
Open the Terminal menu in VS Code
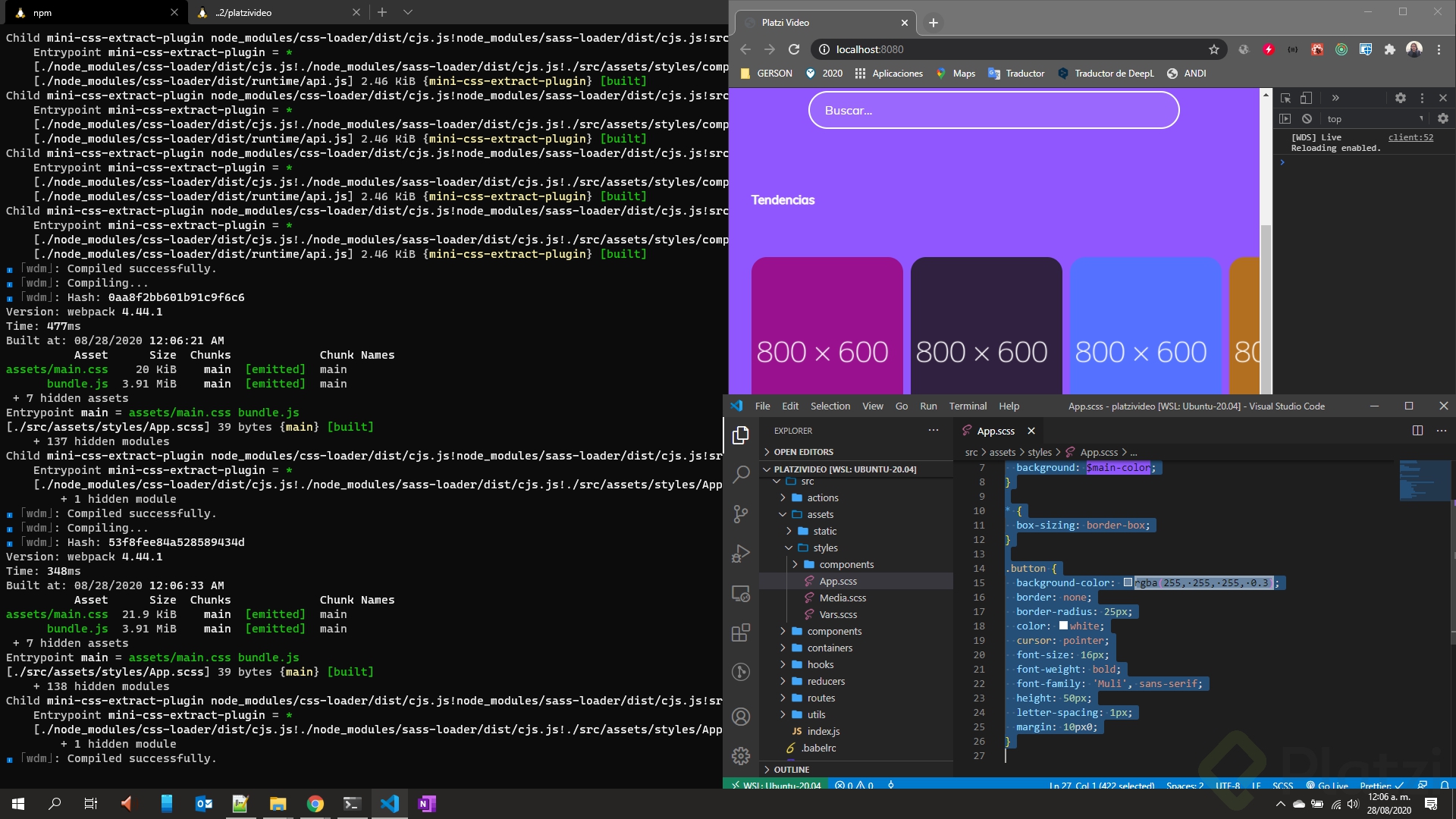pos(968,406)
